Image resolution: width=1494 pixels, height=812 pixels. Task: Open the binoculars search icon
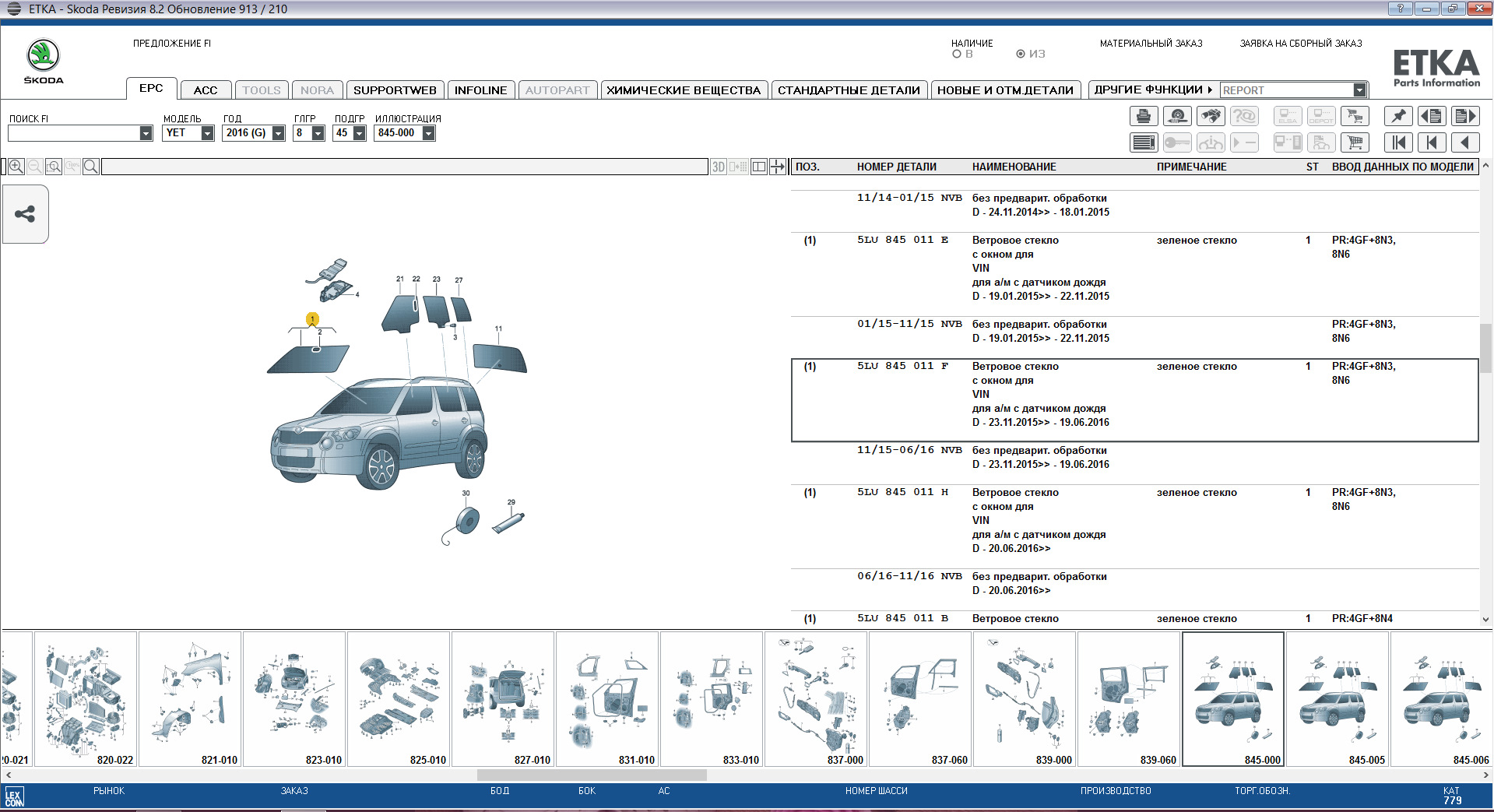coord(1211,117)
